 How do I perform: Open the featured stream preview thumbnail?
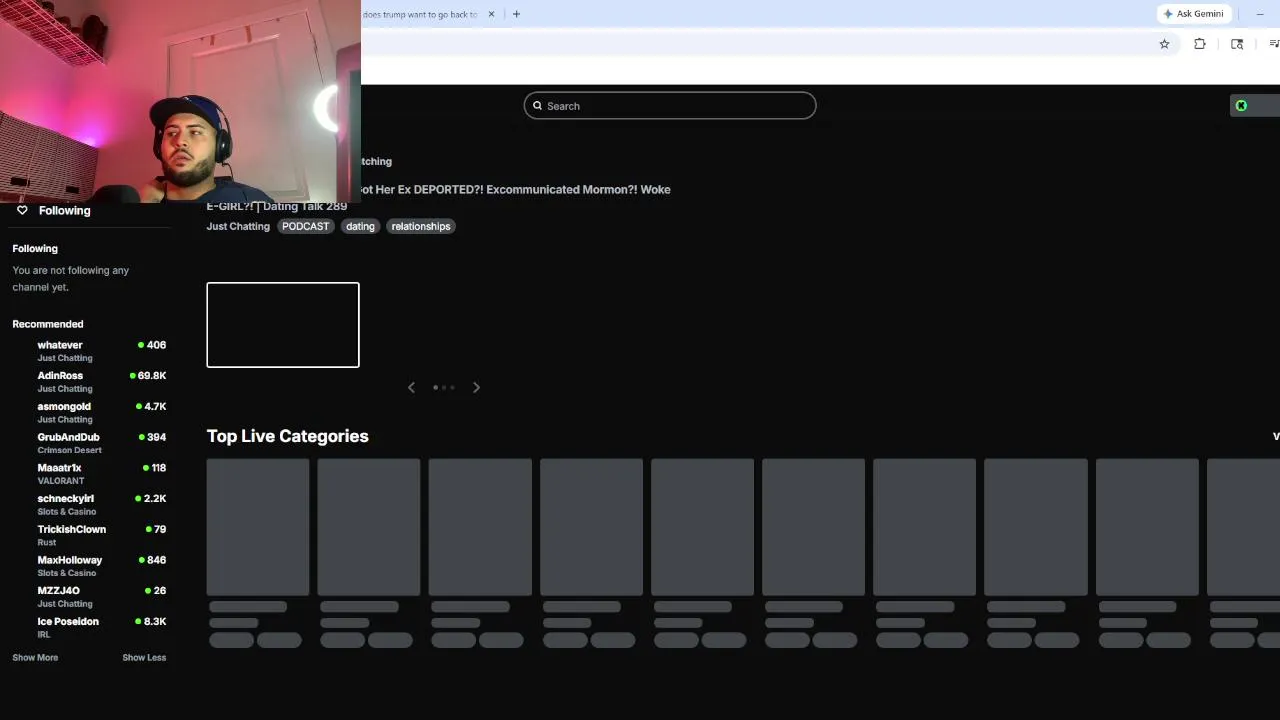point(283,325)
